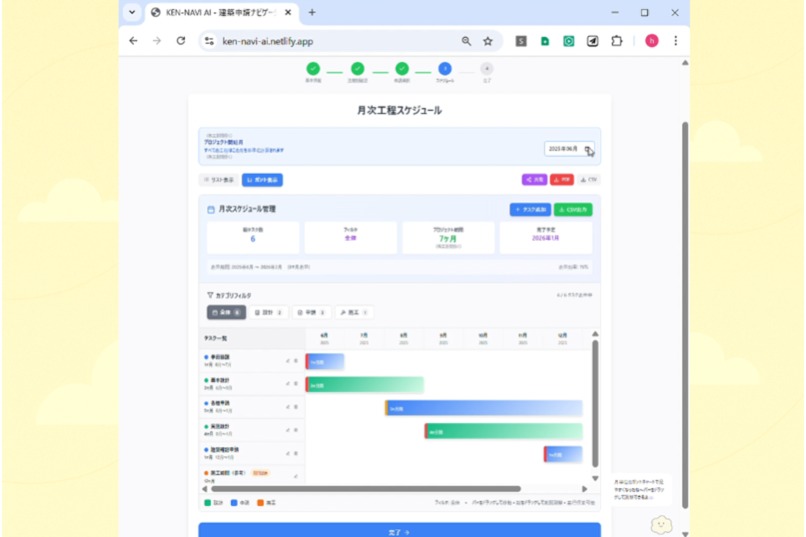
Task: Click the funnel icon beside カテゴリフィルタ
Action: coord(210,295)
